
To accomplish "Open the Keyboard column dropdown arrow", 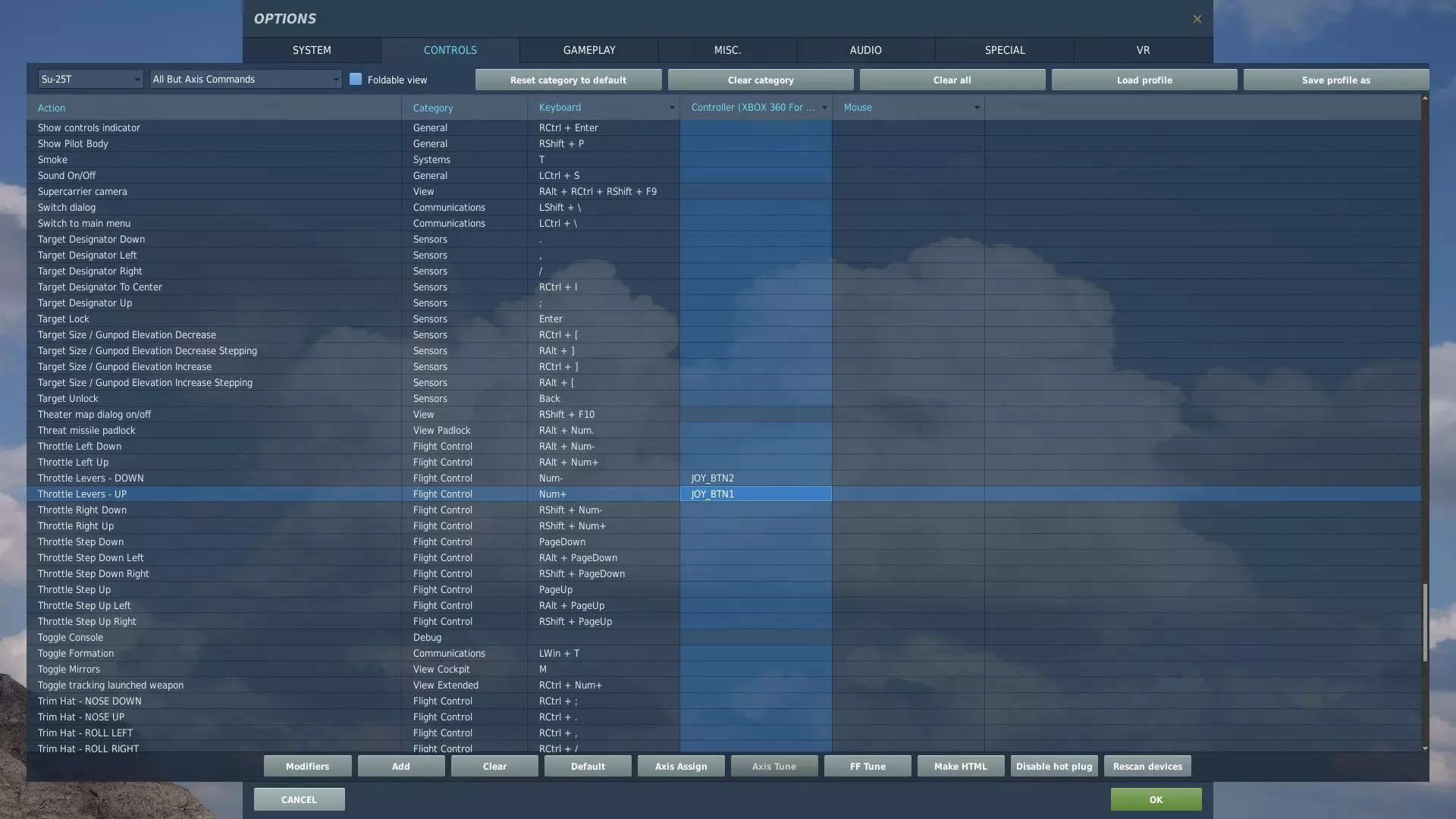I will (671, 108).
